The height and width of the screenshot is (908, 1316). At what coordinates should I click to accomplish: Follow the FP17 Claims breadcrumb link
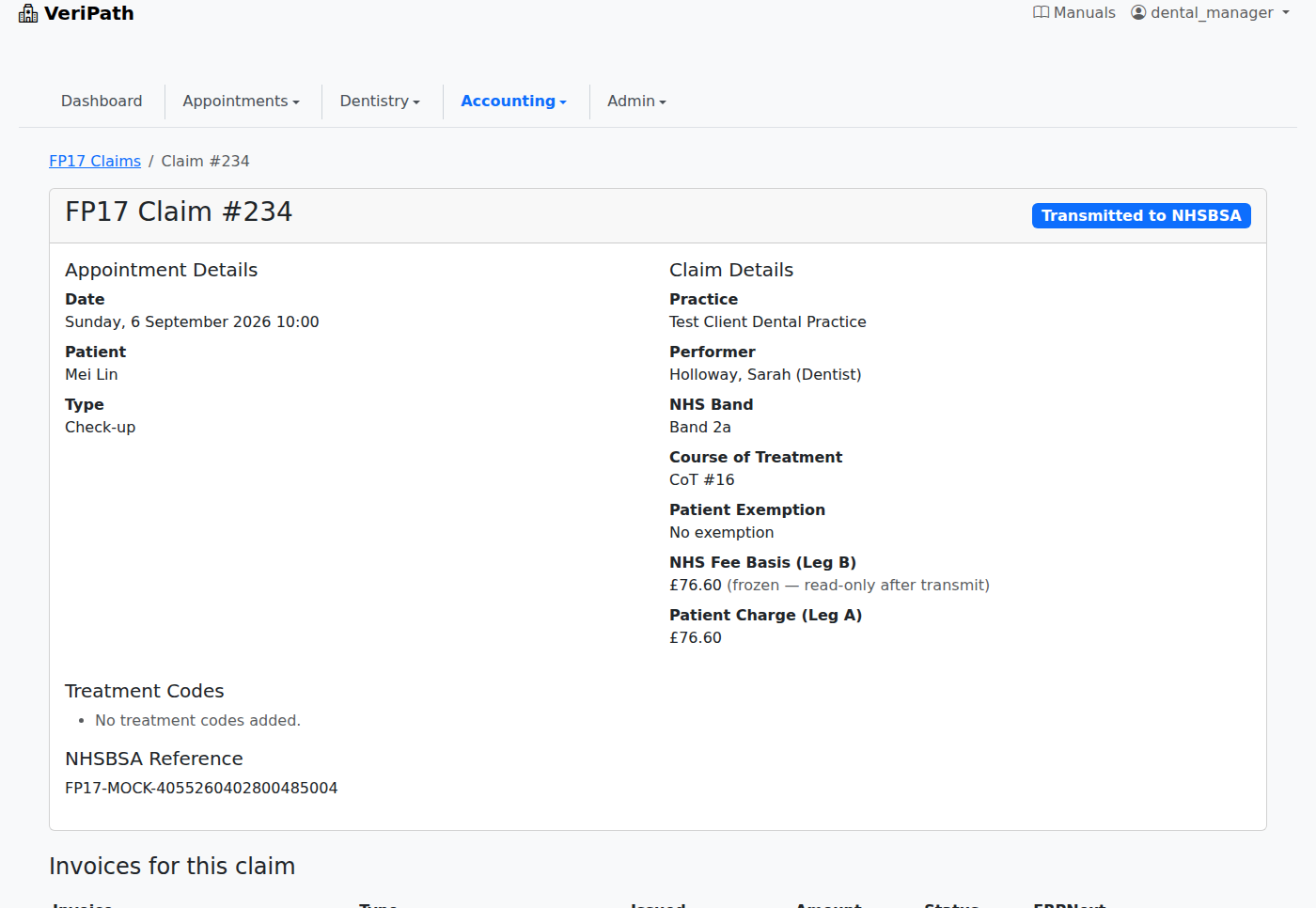95,161
